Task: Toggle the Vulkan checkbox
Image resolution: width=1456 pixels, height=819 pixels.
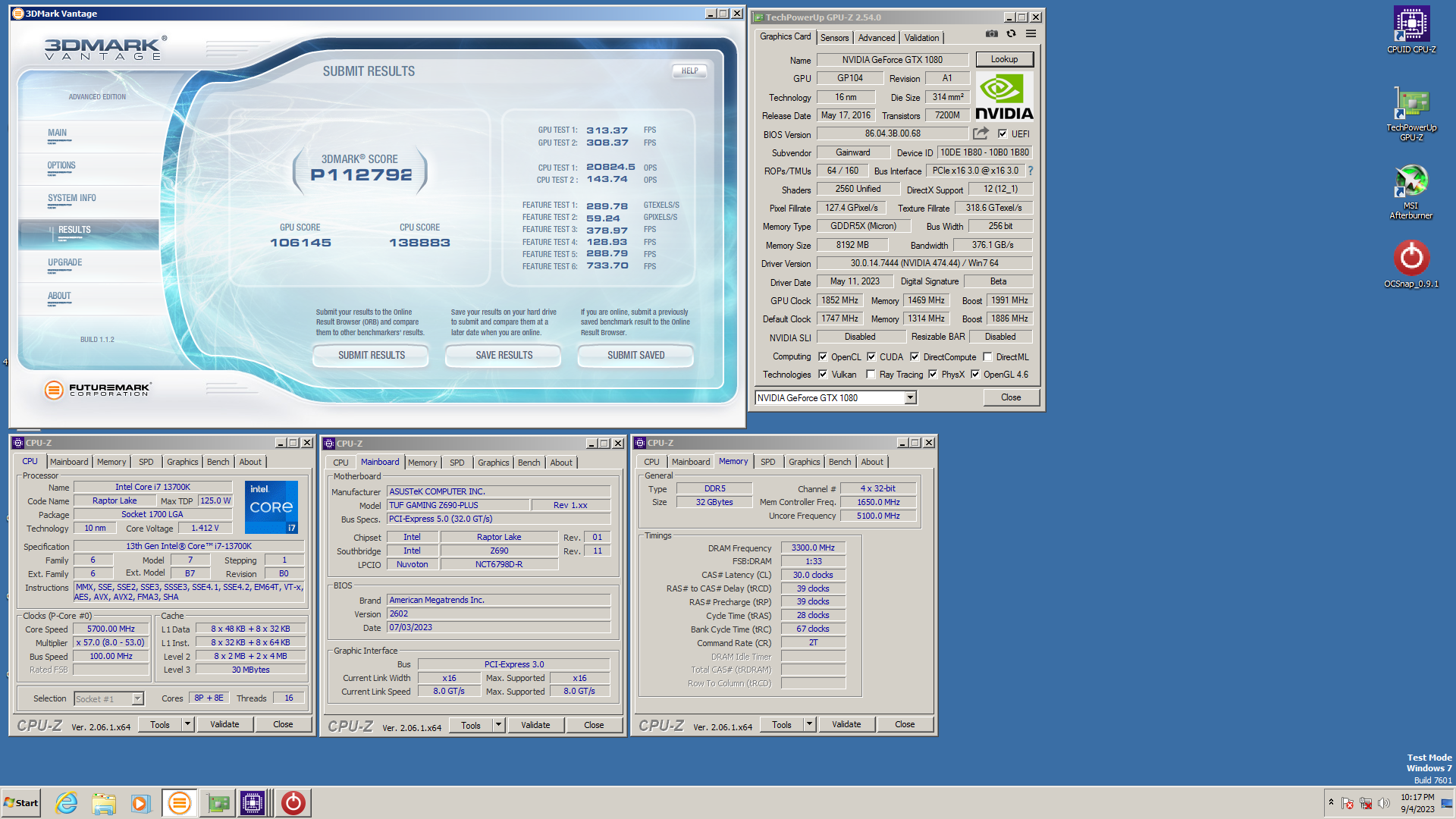Action: point(823,375)
